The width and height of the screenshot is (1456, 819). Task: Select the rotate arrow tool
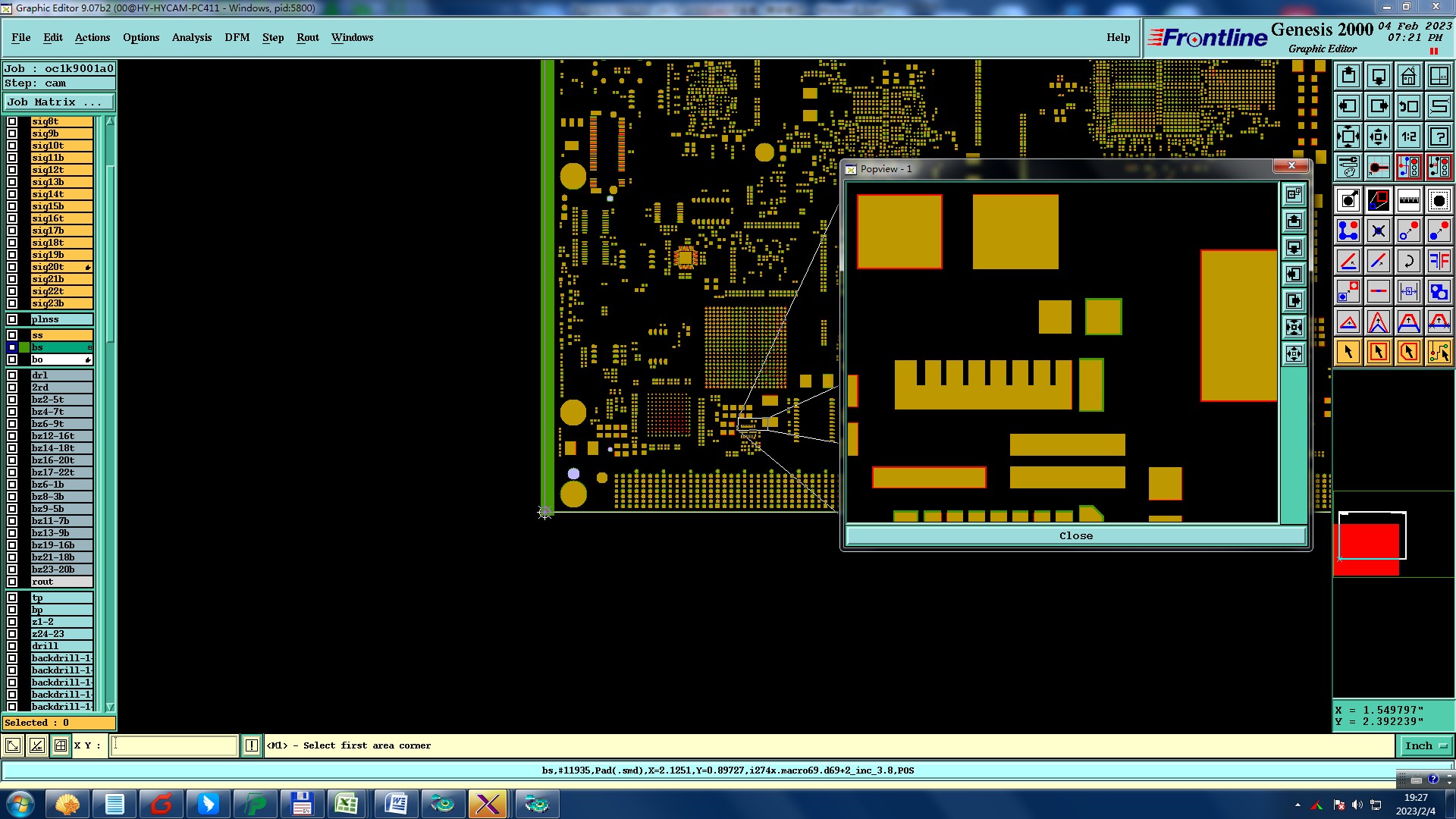(x=1408, y=262)
